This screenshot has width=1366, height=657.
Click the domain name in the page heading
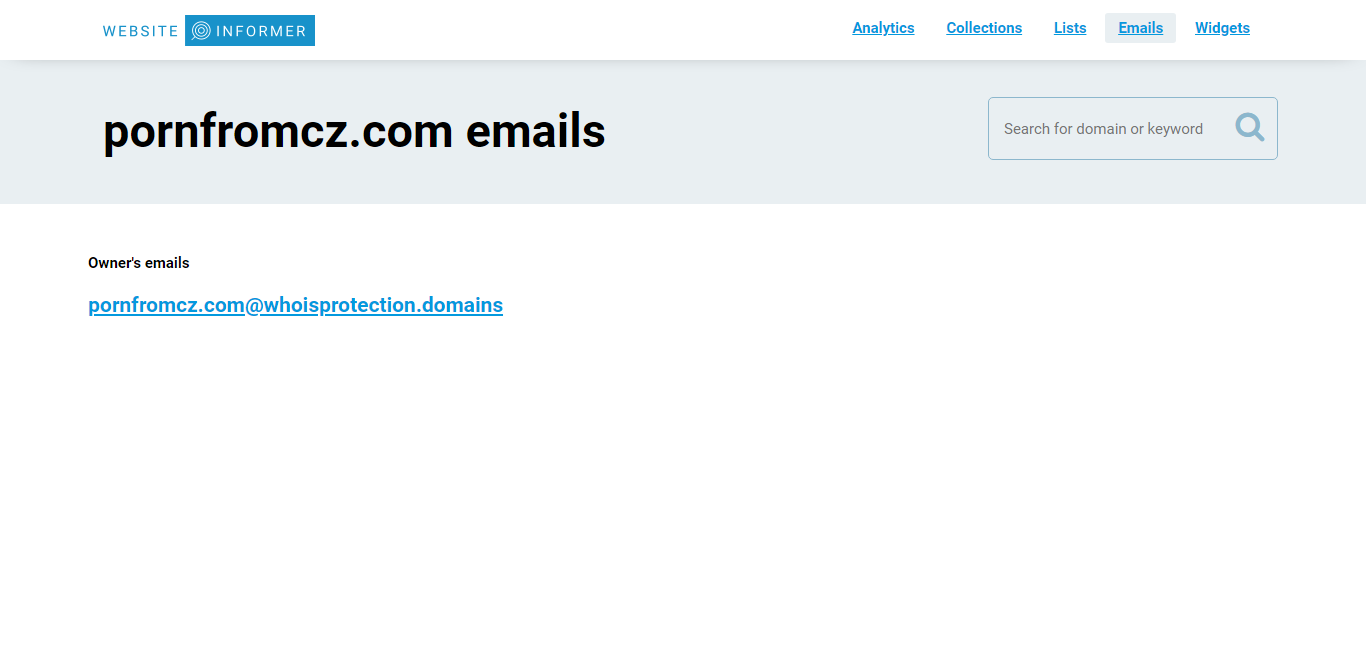pos(278,131)
